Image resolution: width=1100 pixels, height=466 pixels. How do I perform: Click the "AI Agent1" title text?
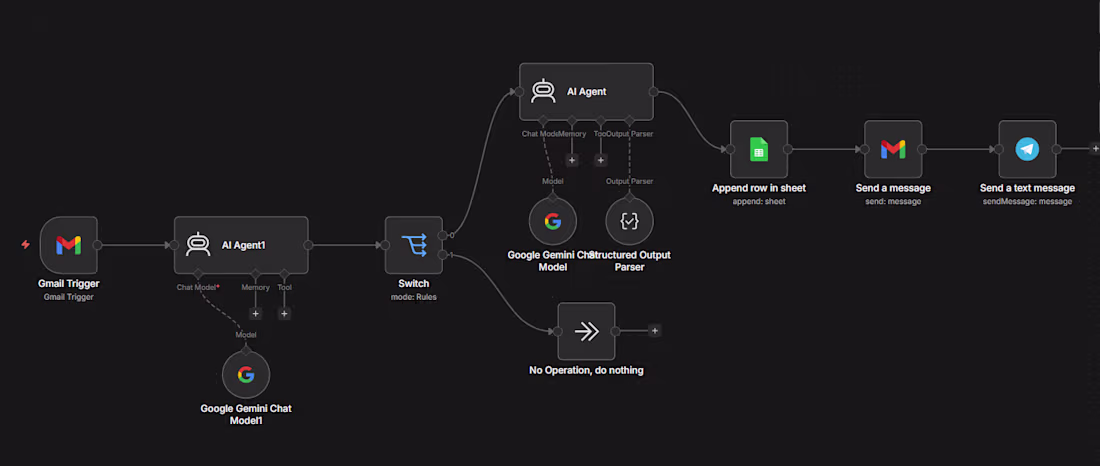pyautogui.click(x=243, y=245)
